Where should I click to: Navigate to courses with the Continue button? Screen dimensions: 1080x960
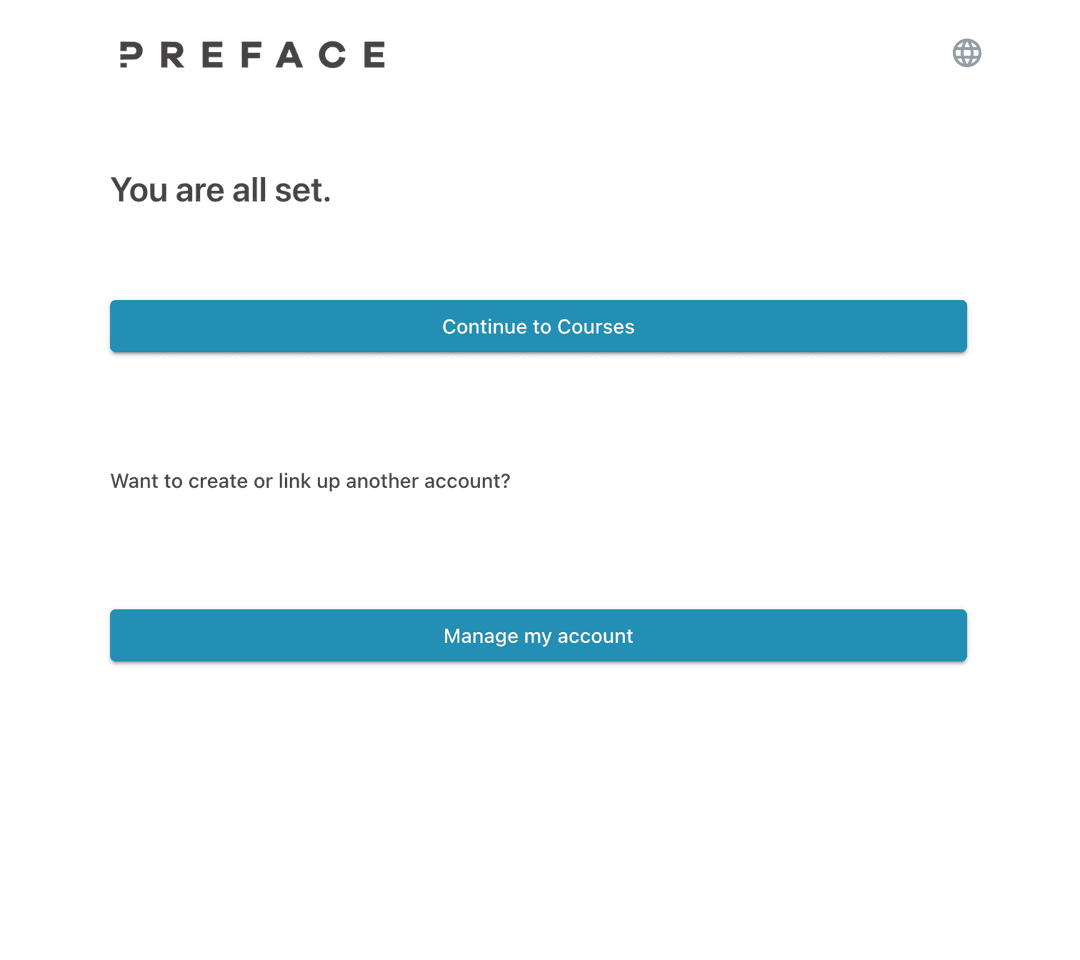click(538, 327)
